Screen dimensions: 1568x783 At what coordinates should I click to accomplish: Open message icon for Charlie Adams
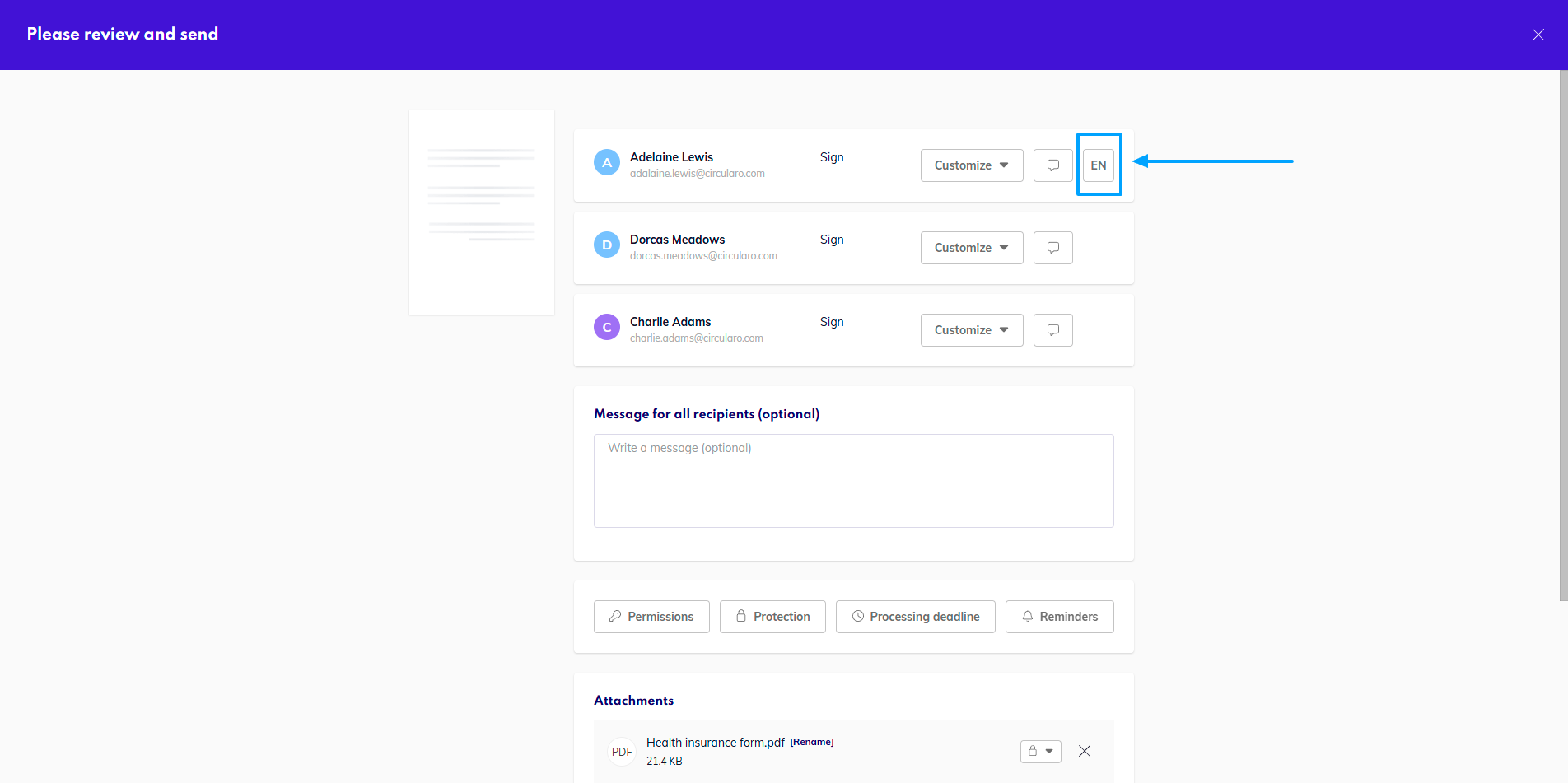(x=1052, y=330)
